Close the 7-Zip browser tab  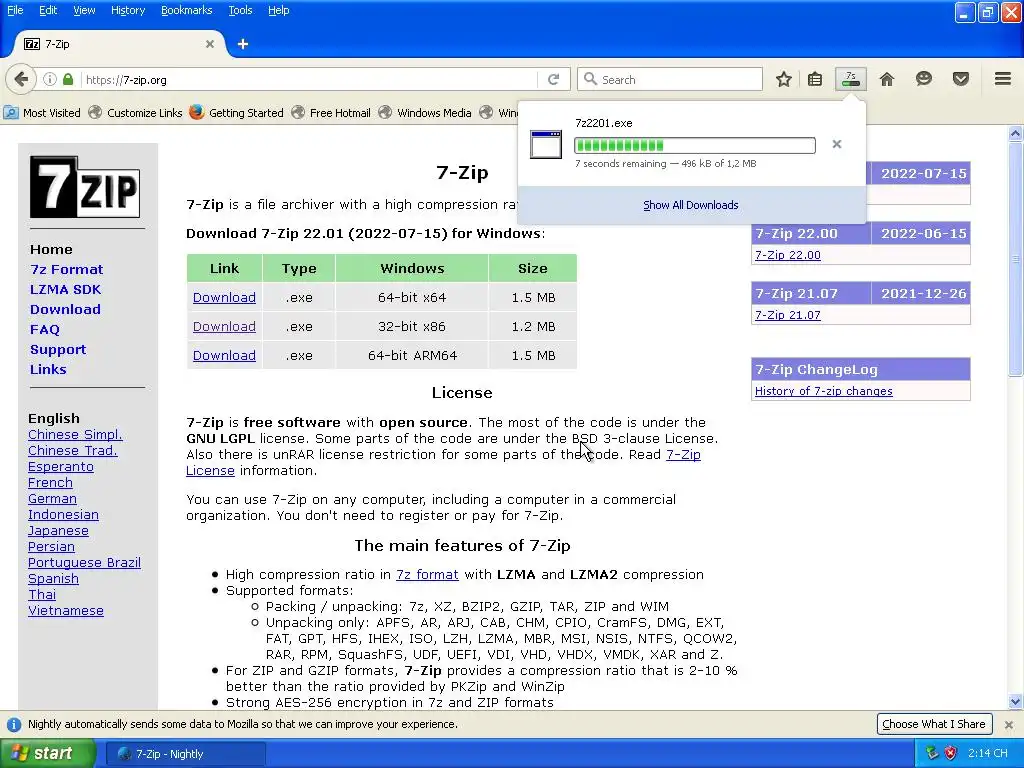210,44
